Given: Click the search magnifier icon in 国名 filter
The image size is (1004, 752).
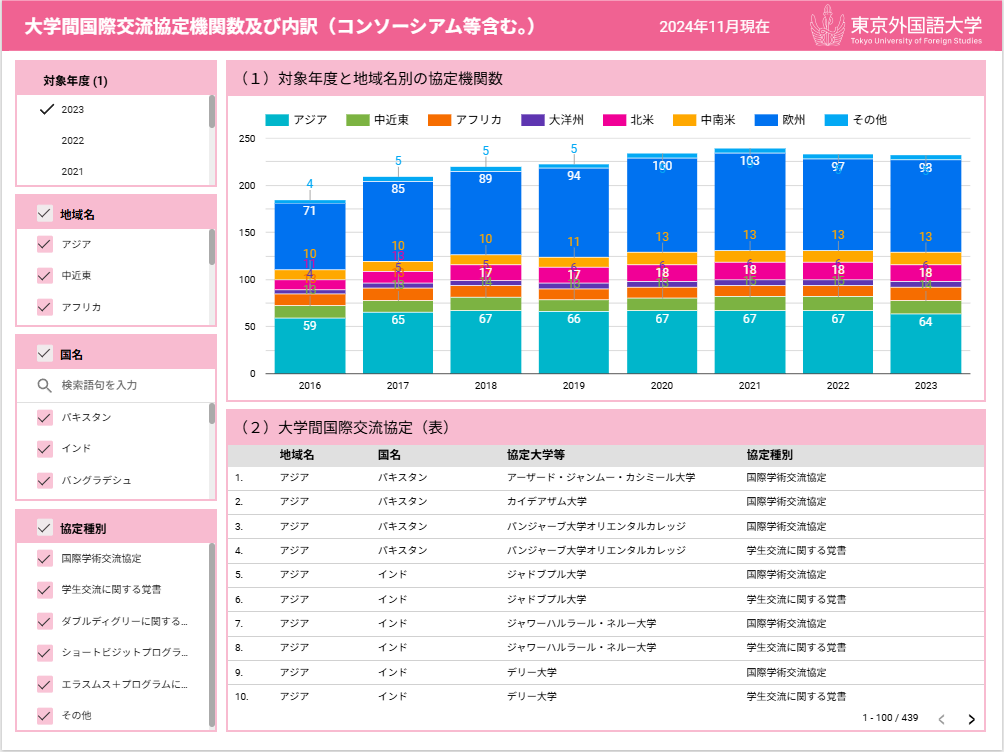Looking at the screenshot, I should coord(44,385).
